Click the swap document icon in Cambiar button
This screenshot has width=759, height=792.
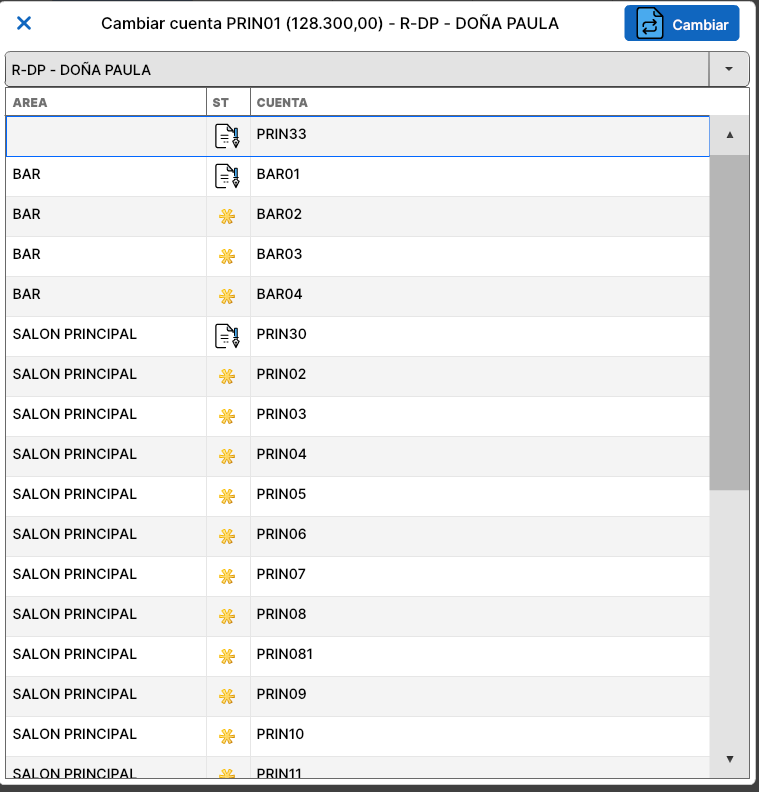click(649, 23)
